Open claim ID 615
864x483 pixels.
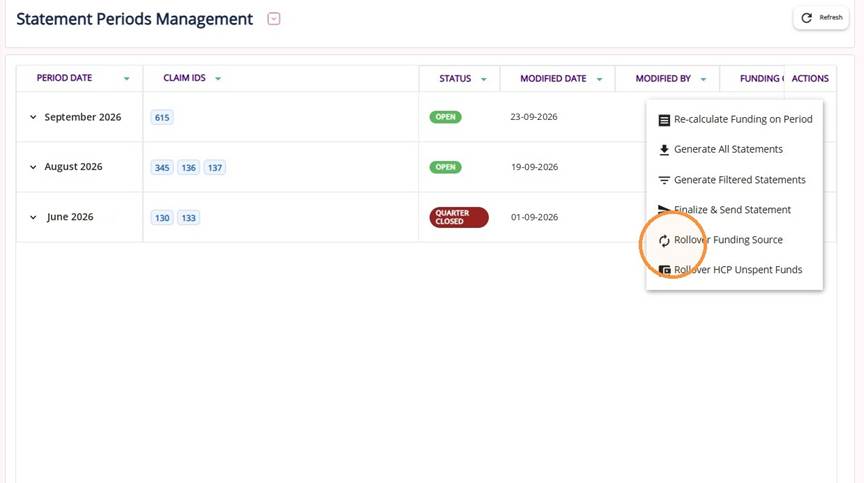coord(162,118)
